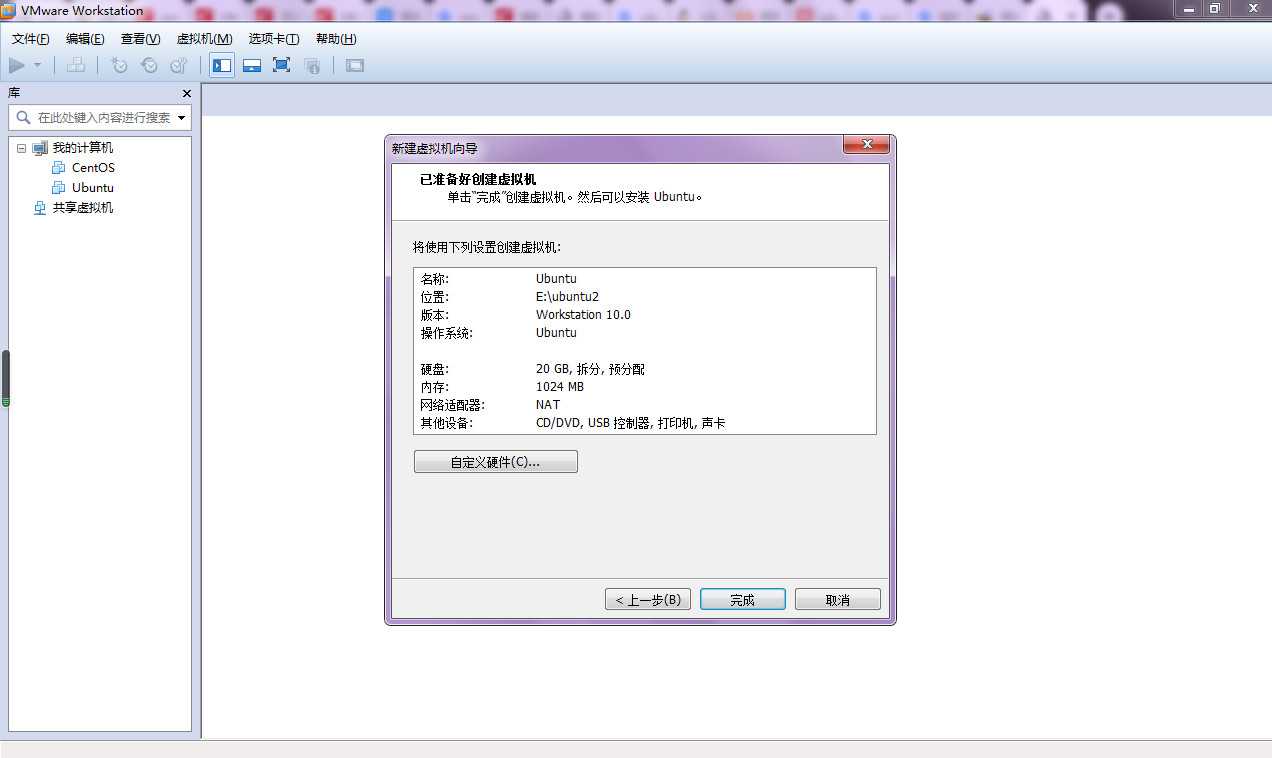Click the 我的计算机 computer icon
1272x758 pixels.
coord(40,148)
